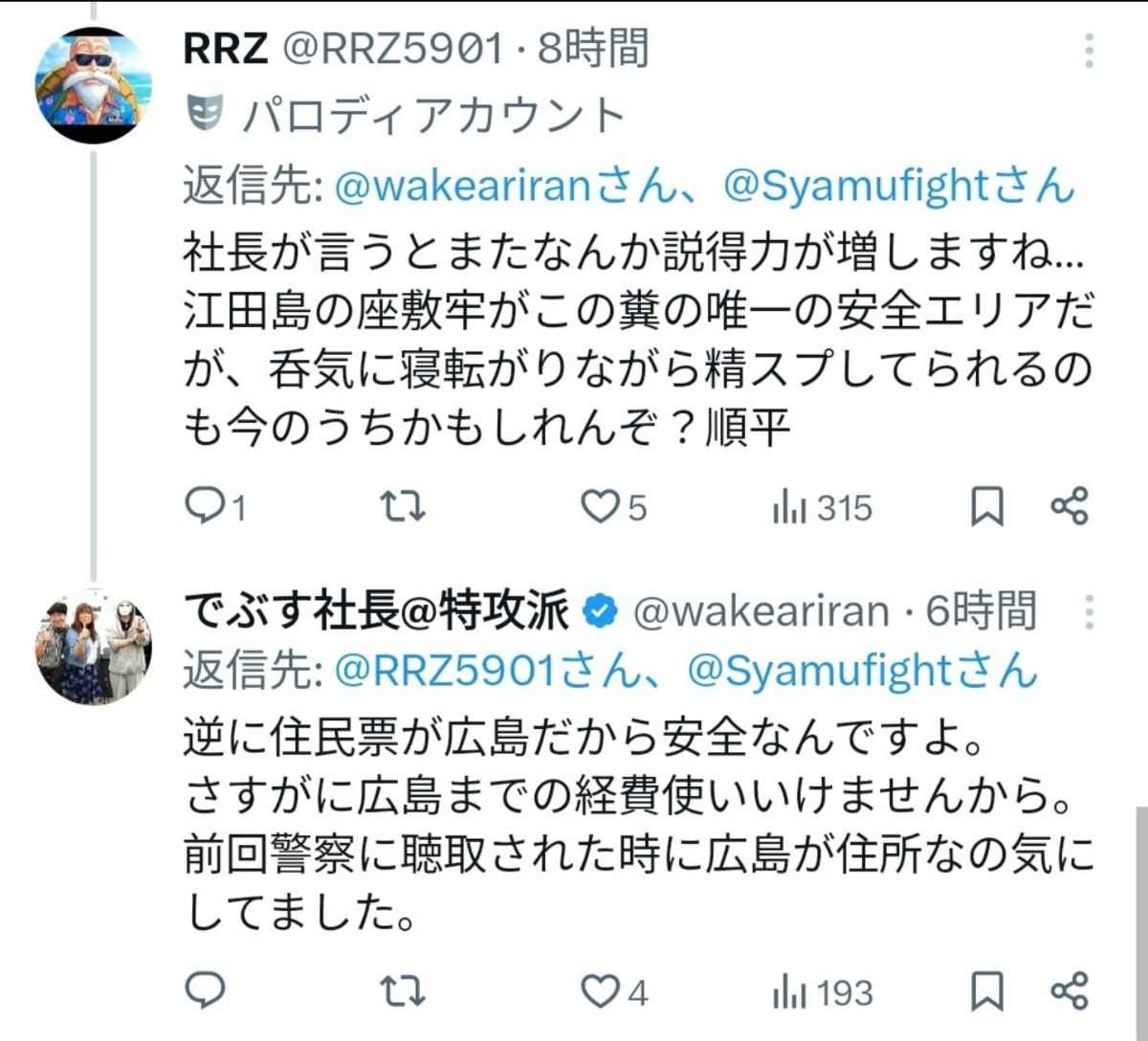Like RRZ's tweet with 5 likes
The width and height of the screenshot is (1148, 1041).
(x=602, y=507)
